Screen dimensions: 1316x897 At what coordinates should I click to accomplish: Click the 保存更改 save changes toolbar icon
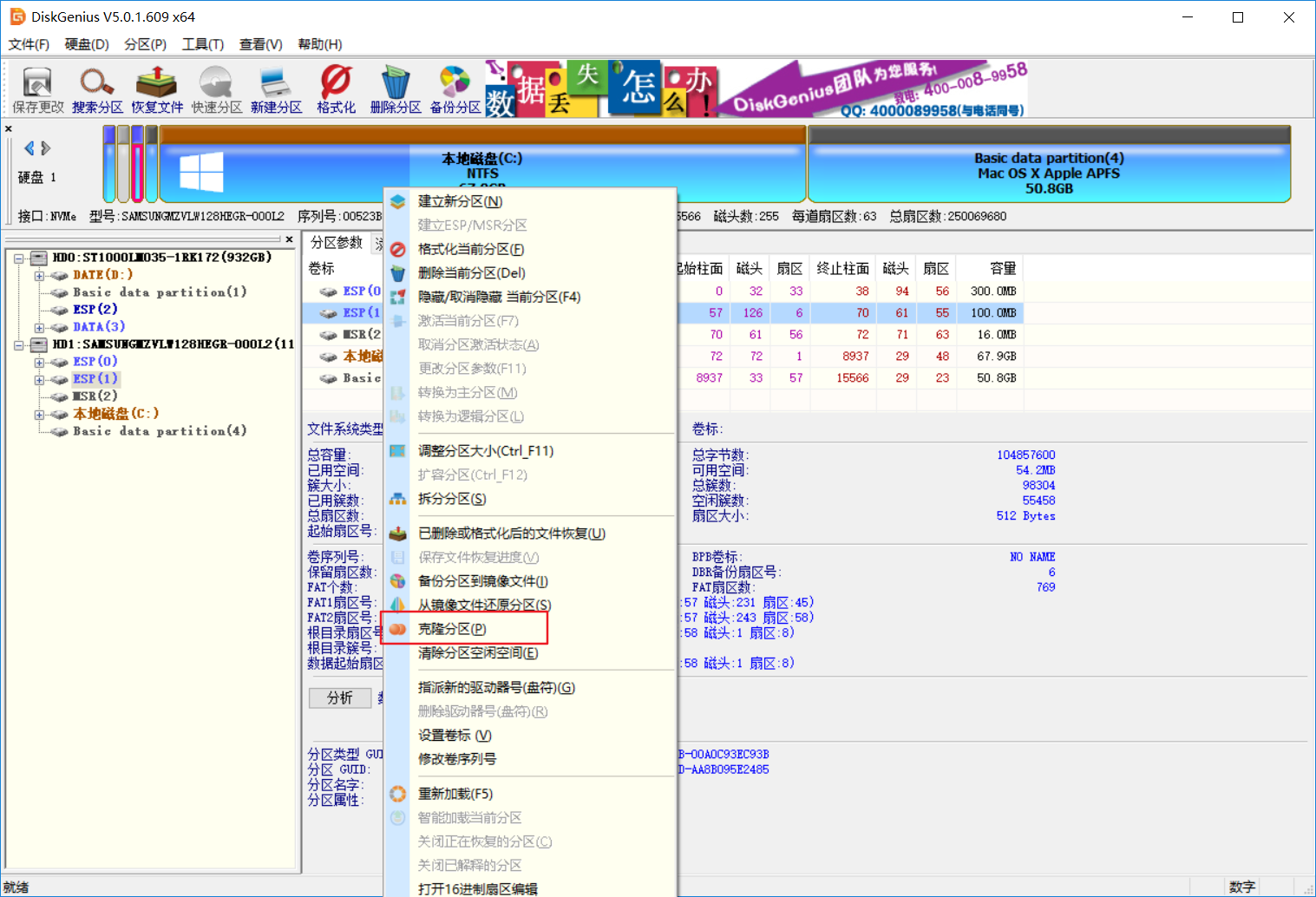click(37, 90)
